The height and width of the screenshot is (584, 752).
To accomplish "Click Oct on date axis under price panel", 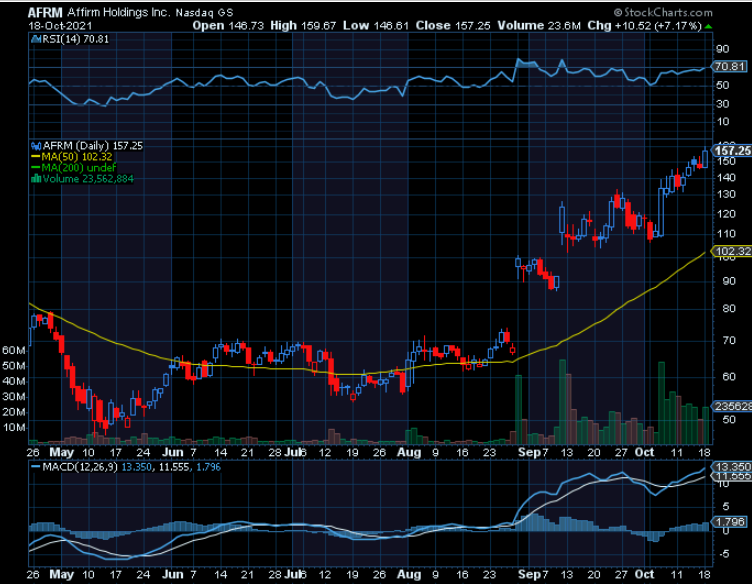I will (x=644, y=453).
